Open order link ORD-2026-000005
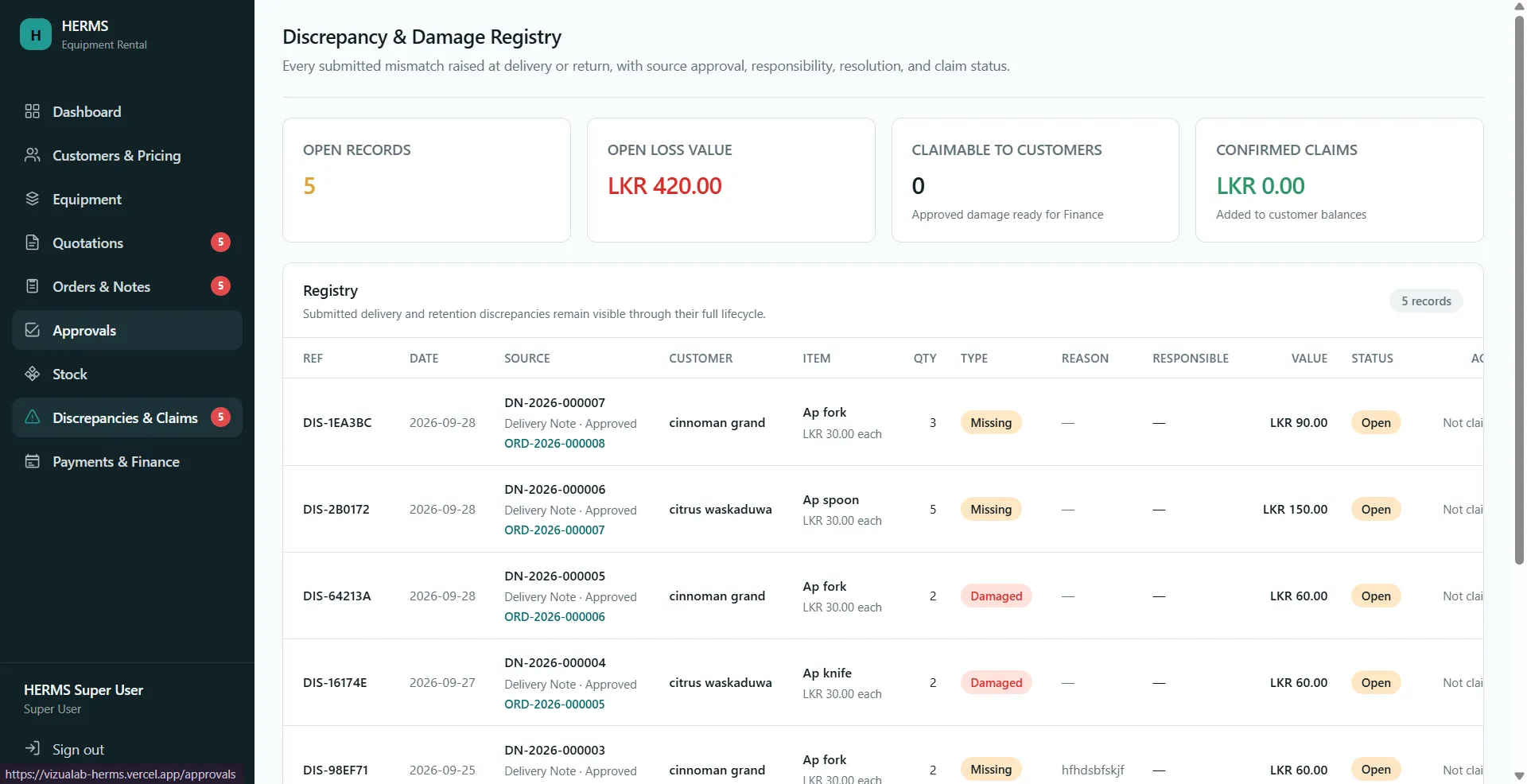The image size is (1527, 784). point(554,704)
